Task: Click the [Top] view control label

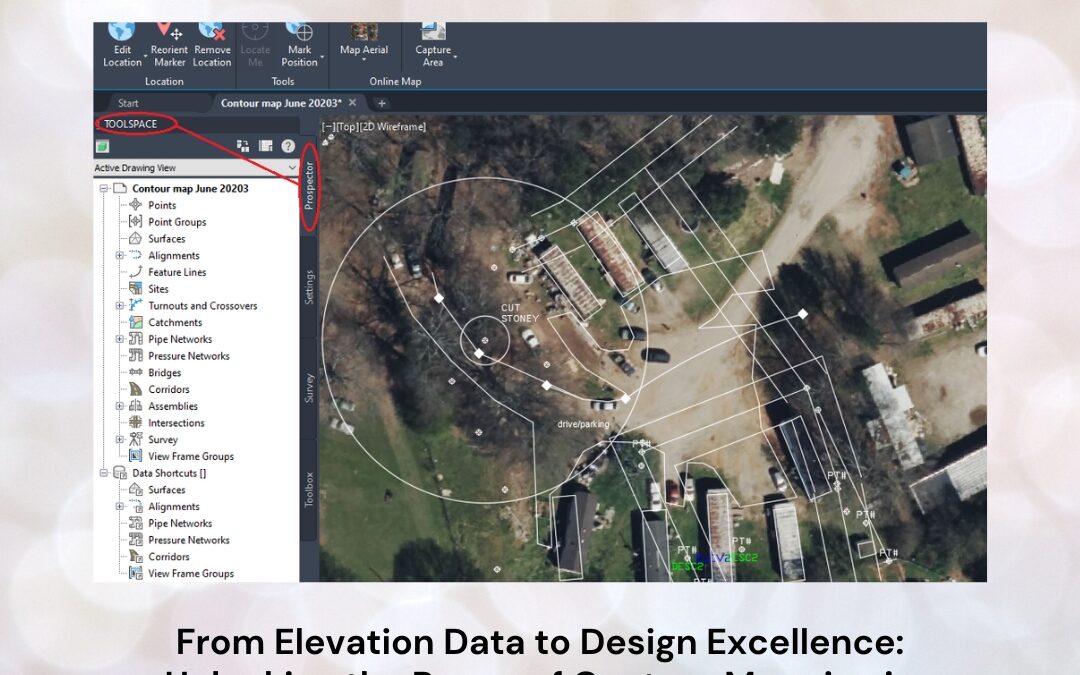Action: click(x=346, y=127)
